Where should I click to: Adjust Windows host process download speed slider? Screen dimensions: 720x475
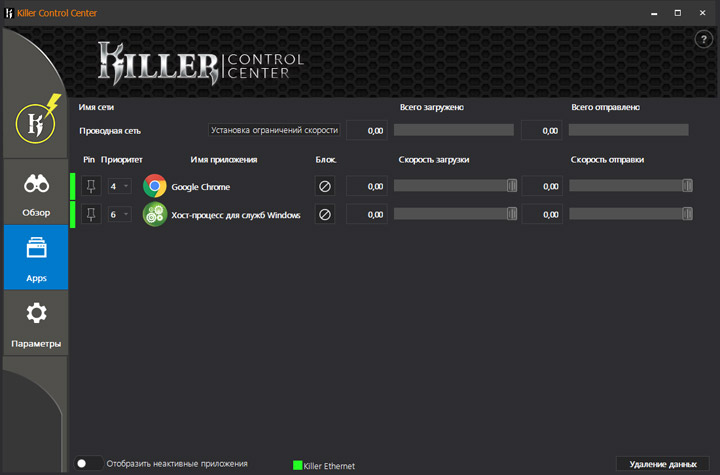coord(512,214)
